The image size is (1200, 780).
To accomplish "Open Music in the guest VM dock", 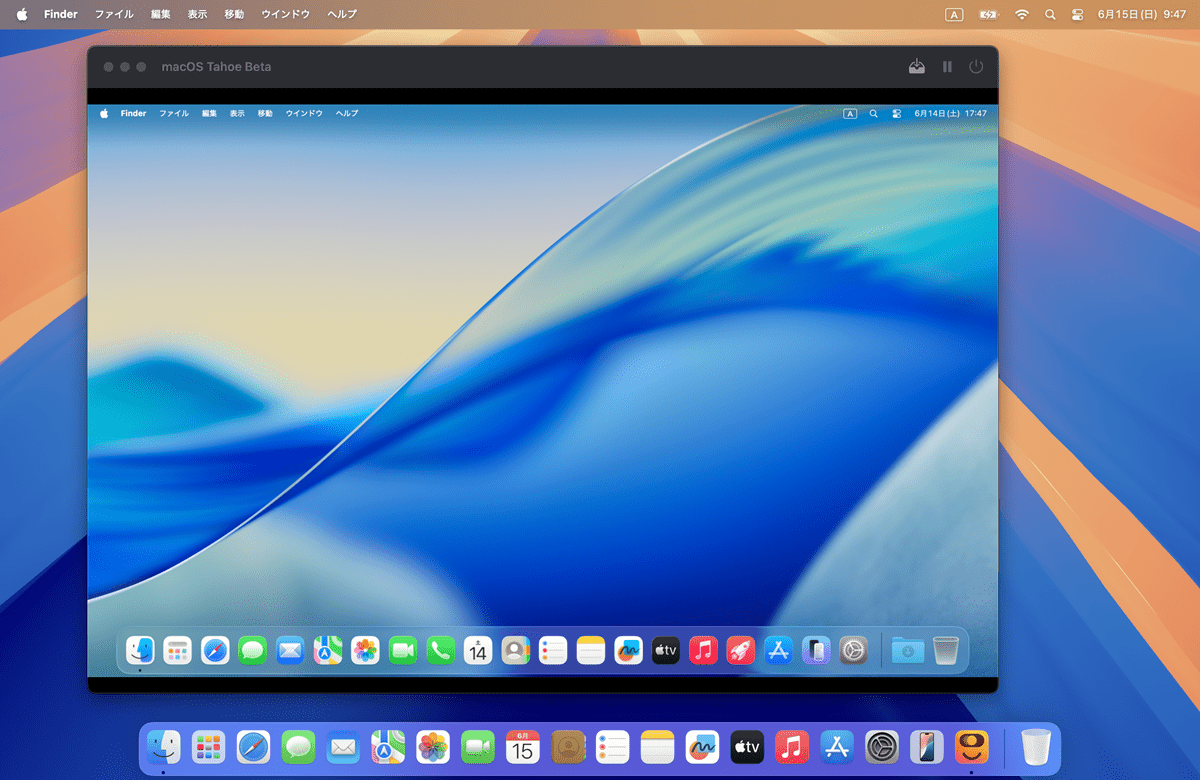I will (x=703, y=651).
